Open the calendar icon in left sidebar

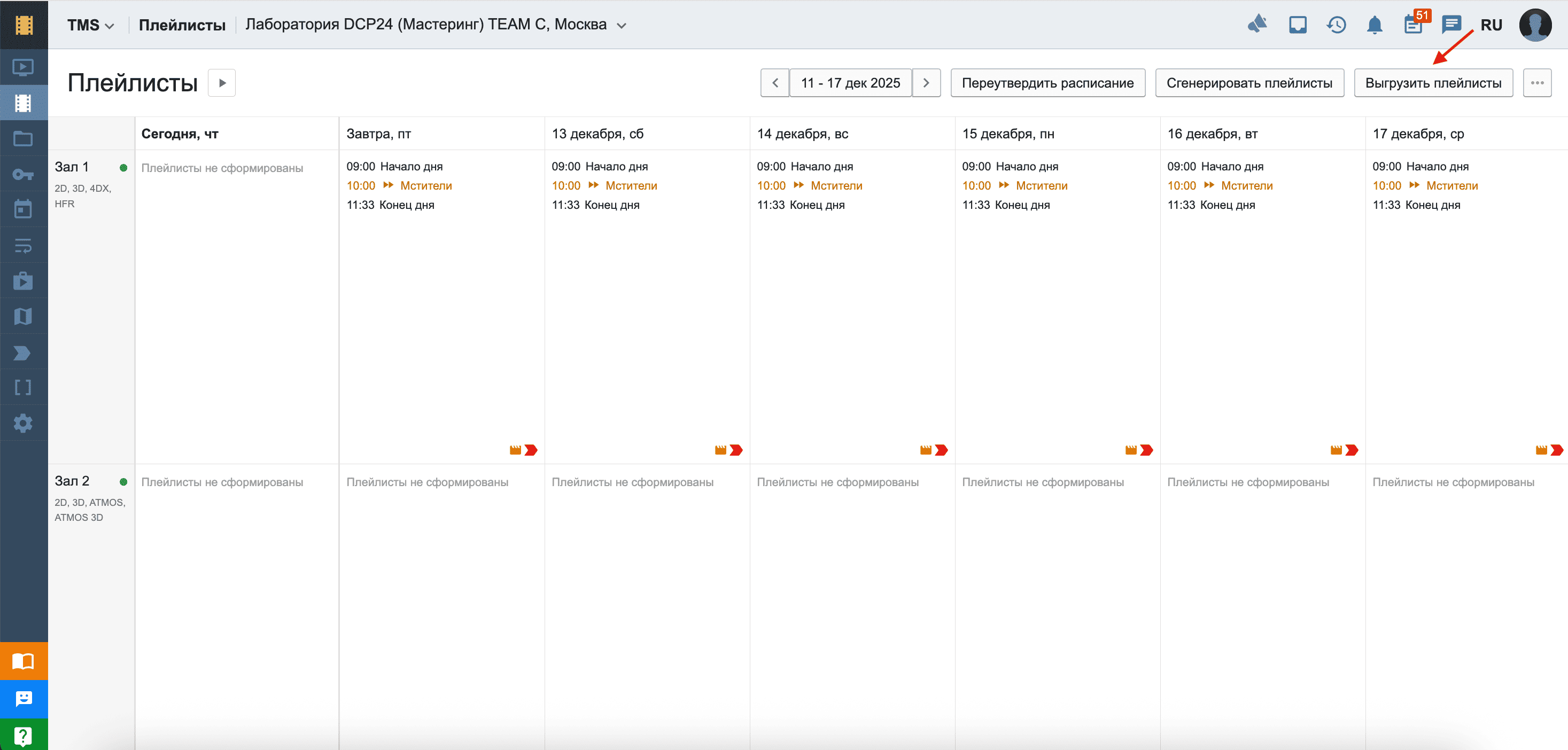tap(23, 209)
